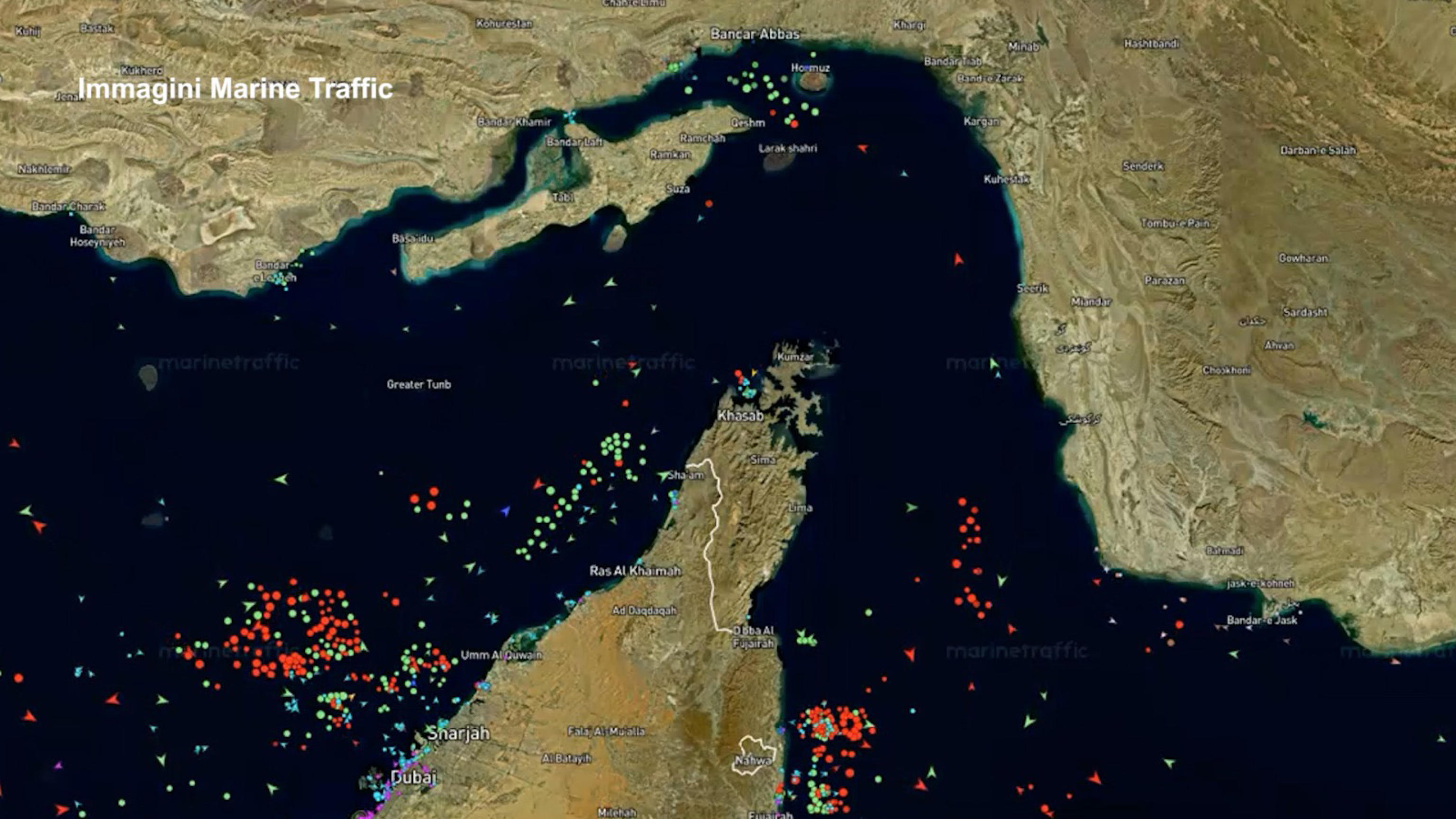Click the Dubai city label
Screen dimensions: 1456x819
414,778
